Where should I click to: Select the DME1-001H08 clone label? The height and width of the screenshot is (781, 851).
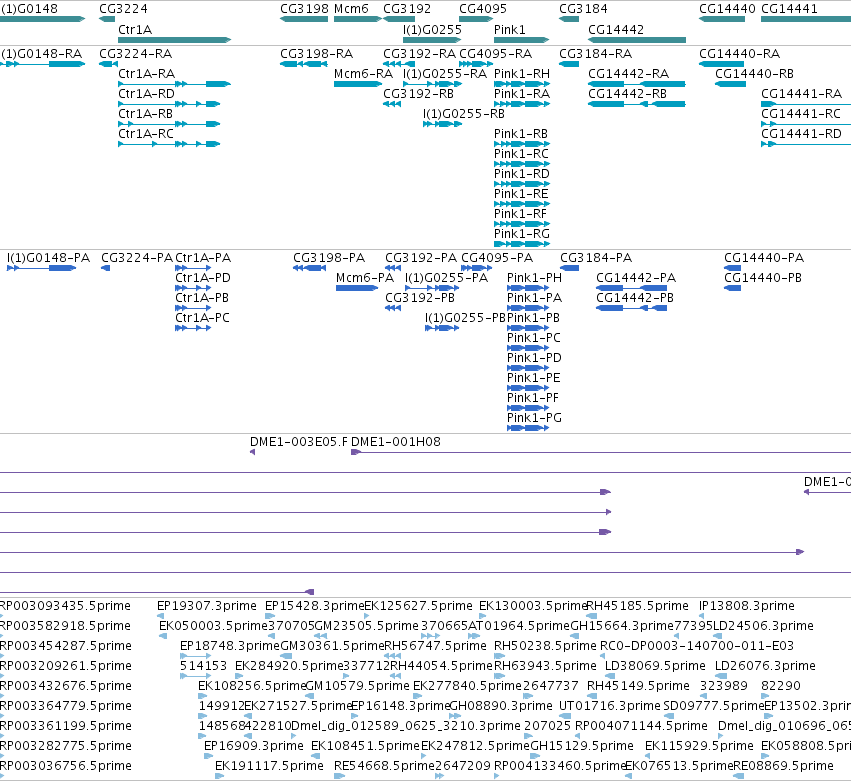(x=396, y=442)
